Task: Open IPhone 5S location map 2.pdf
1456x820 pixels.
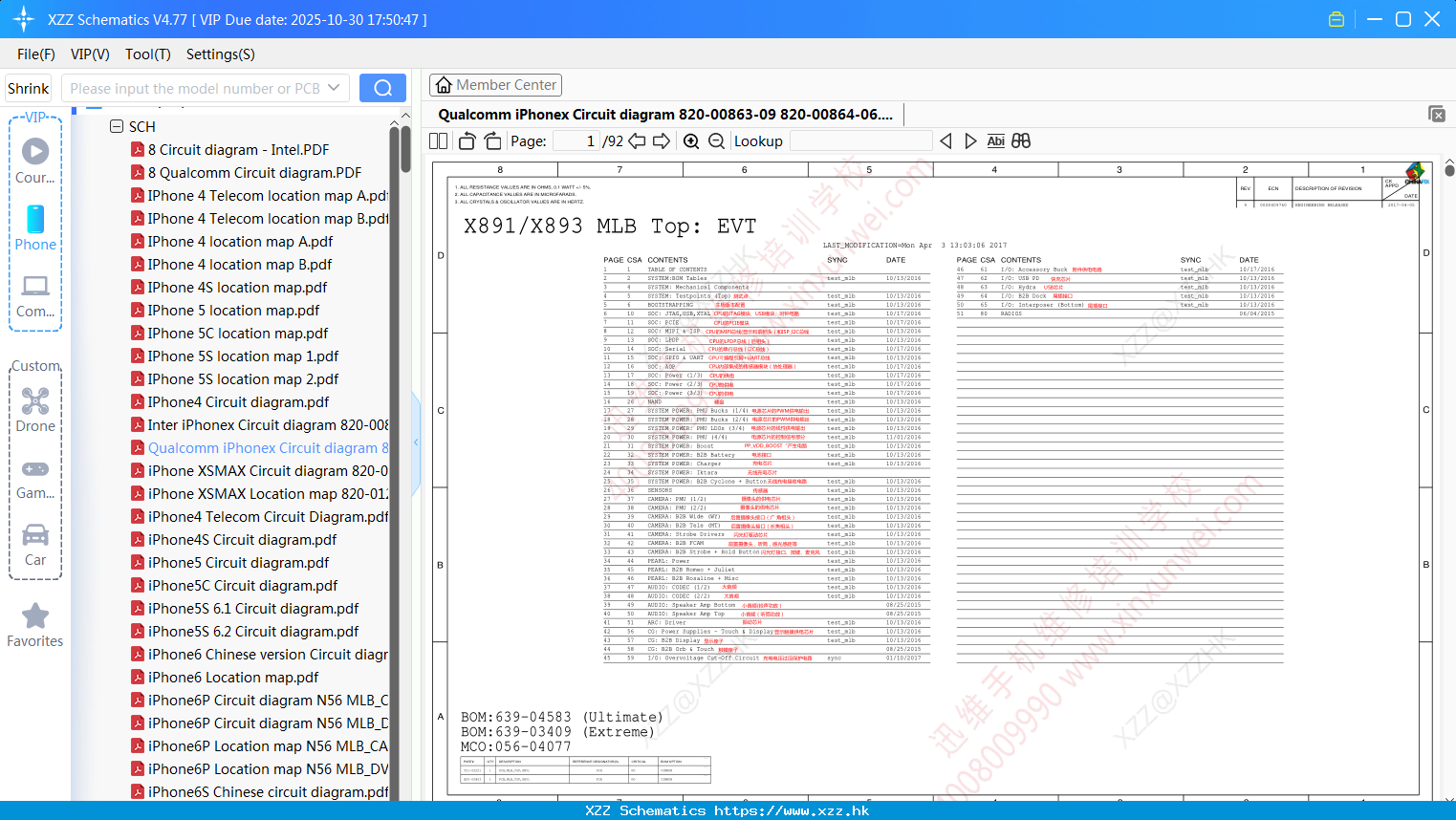Action: (243, 378)
